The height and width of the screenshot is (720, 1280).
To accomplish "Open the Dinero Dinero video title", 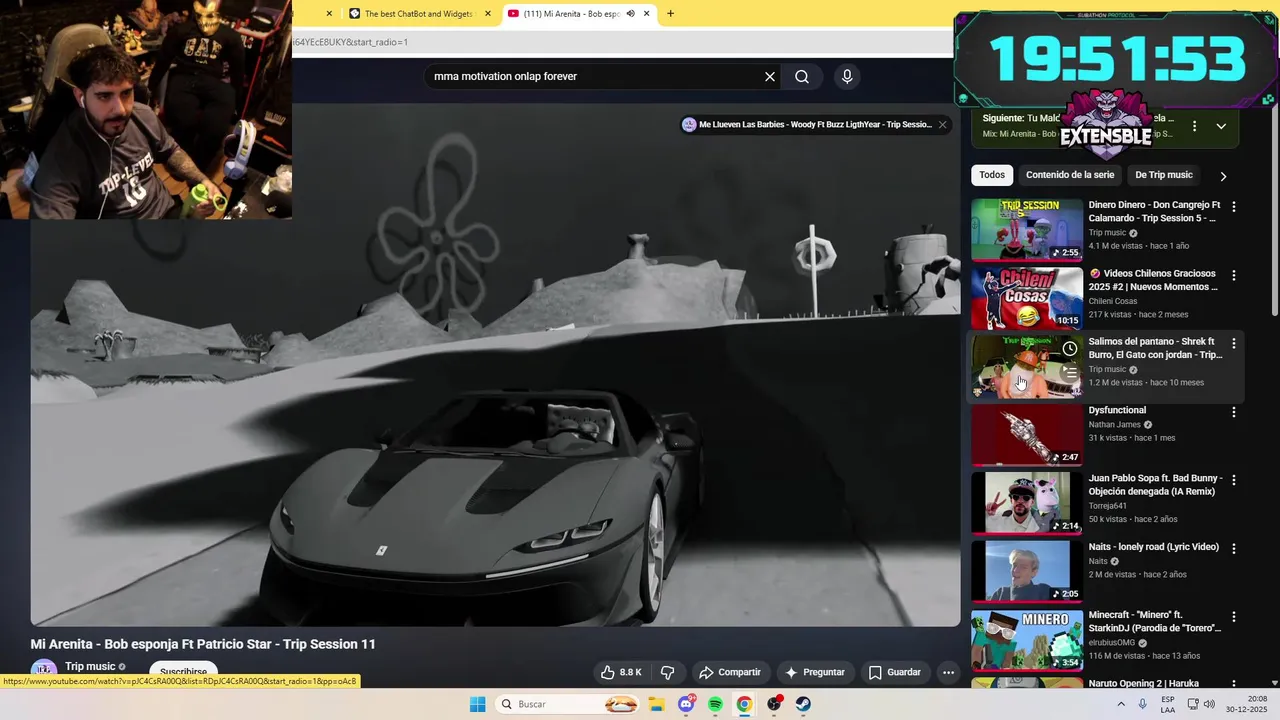I will tap(1154, 211).
